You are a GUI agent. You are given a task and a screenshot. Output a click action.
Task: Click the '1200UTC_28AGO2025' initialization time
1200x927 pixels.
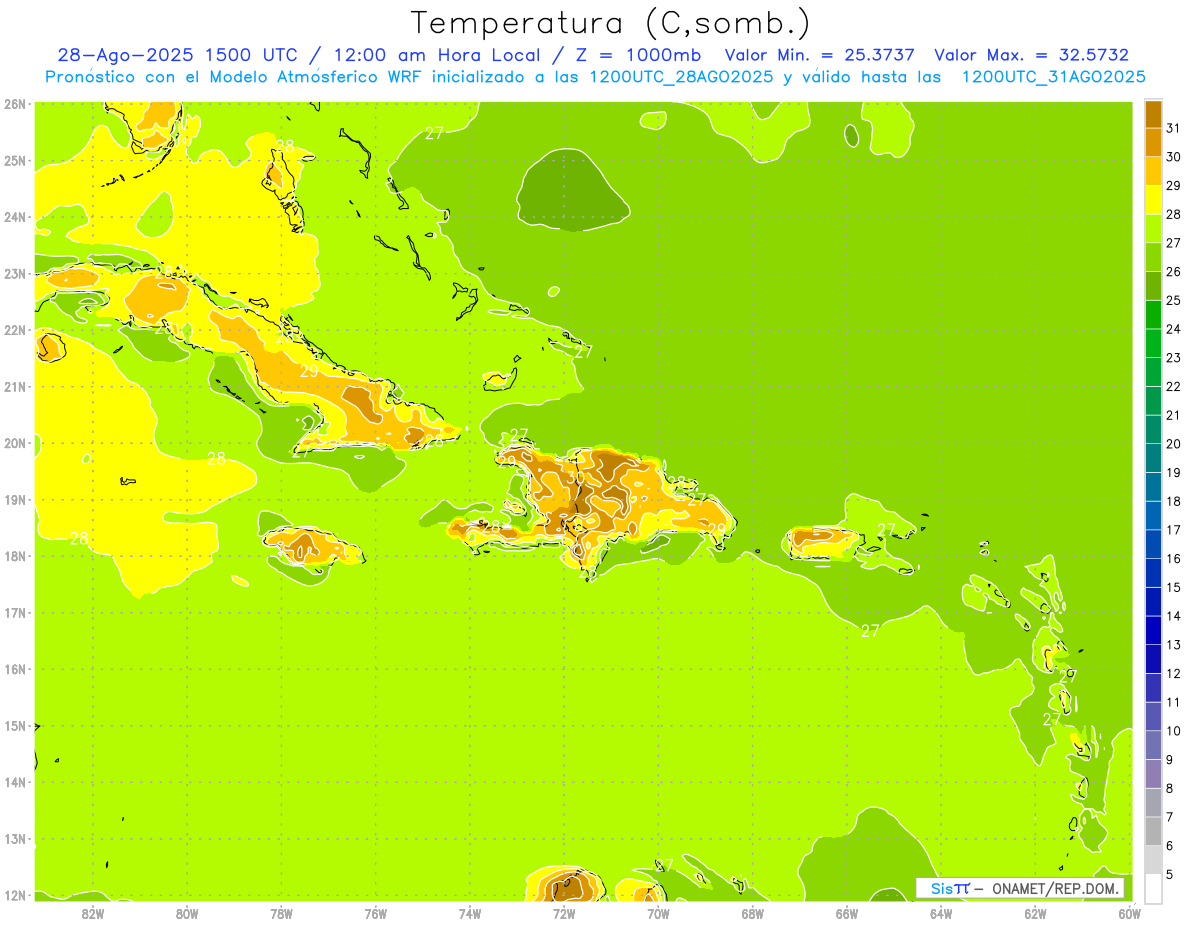(x=680, y=77)
